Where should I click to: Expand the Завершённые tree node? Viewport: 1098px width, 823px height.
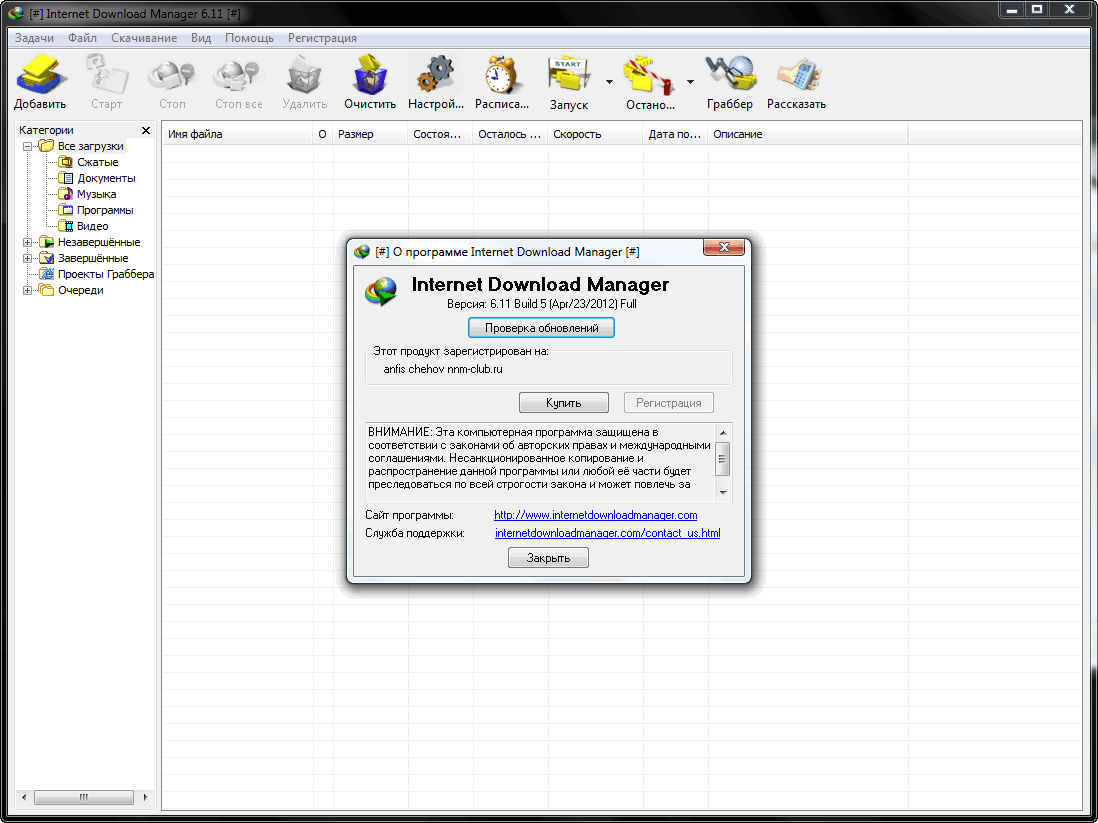(27, 258)
